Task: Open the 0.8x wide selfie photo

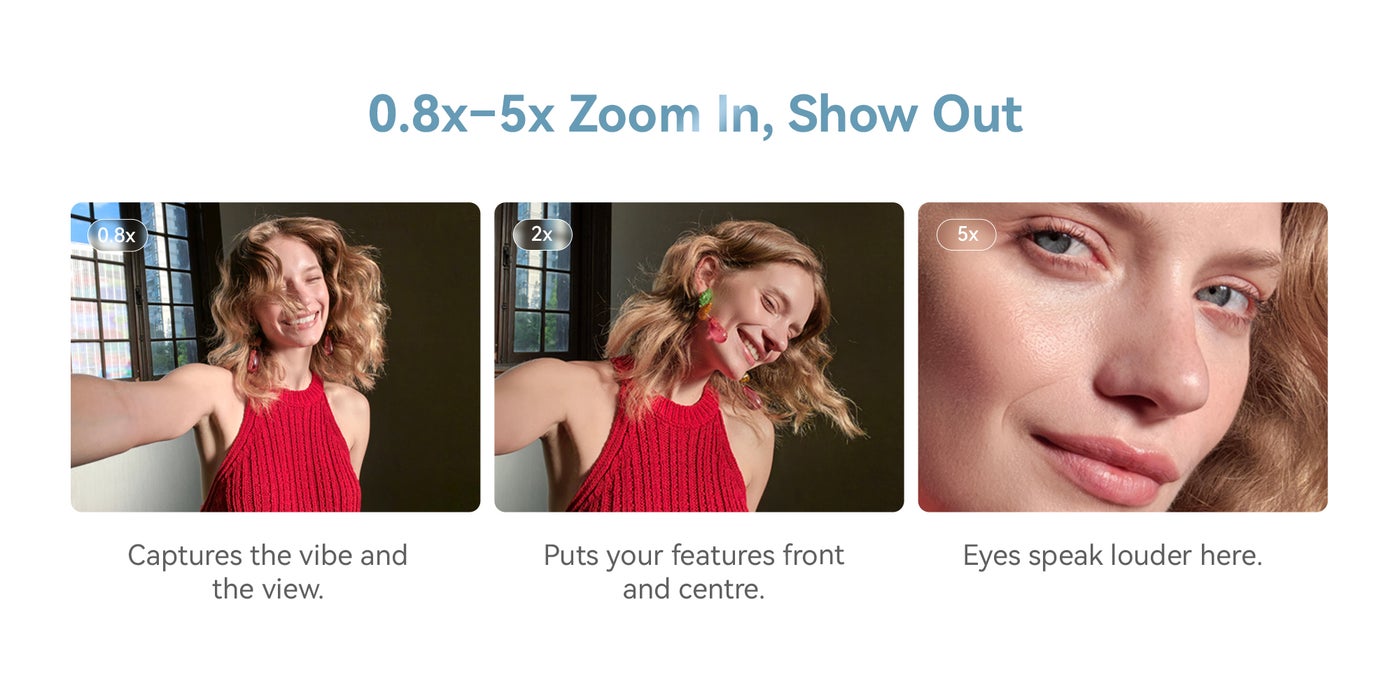Action: coord(275,357)
